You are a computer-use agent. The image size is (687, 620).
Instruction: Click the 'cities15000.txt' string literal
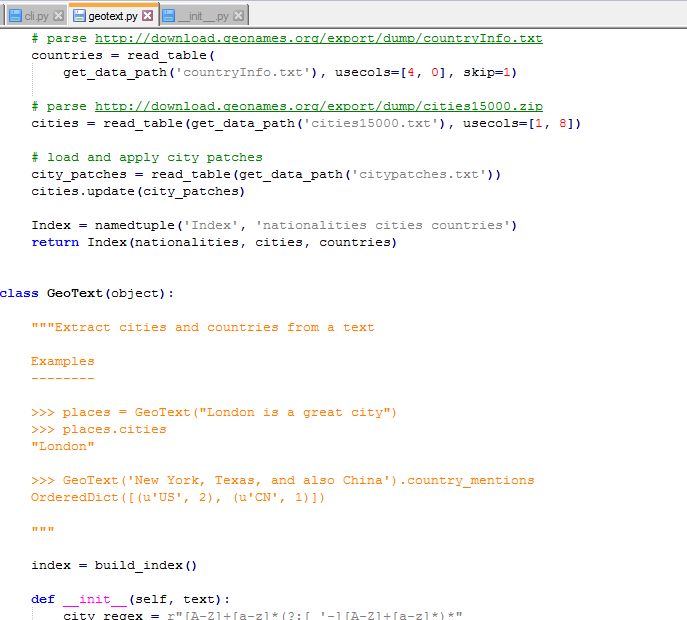[371, 124]
